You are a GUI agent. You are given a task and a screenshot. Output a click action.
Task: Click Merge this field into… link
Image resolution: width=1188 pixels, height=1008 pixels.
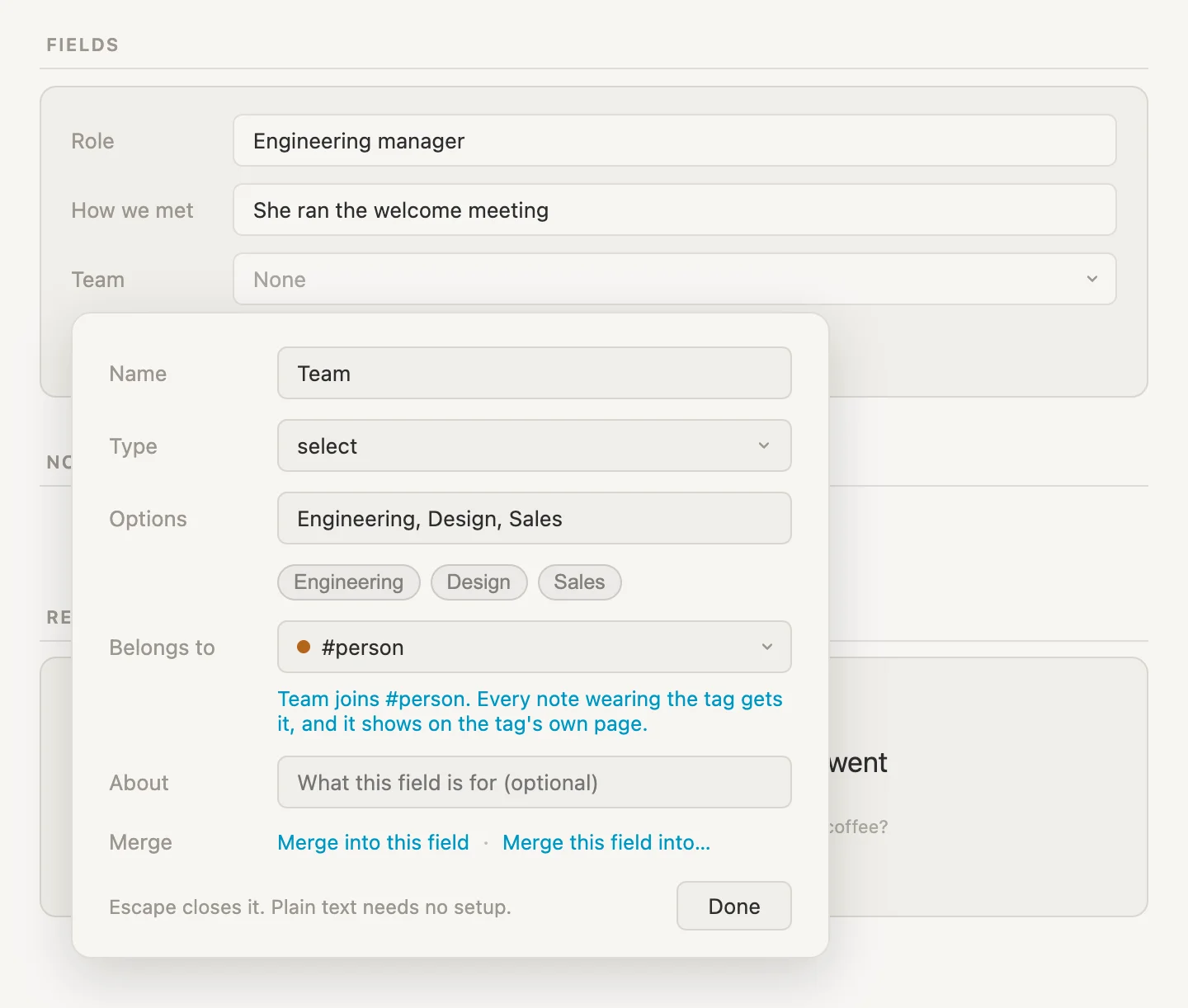606,842
